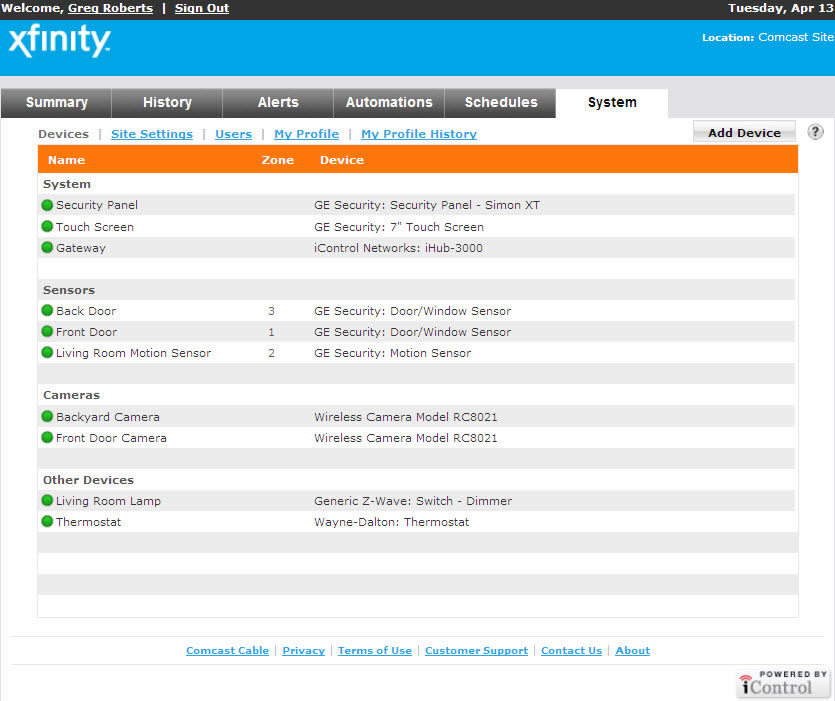
Task: Open the Customer Support footer link
Action: pyautogui.click(x=476, y=651)
